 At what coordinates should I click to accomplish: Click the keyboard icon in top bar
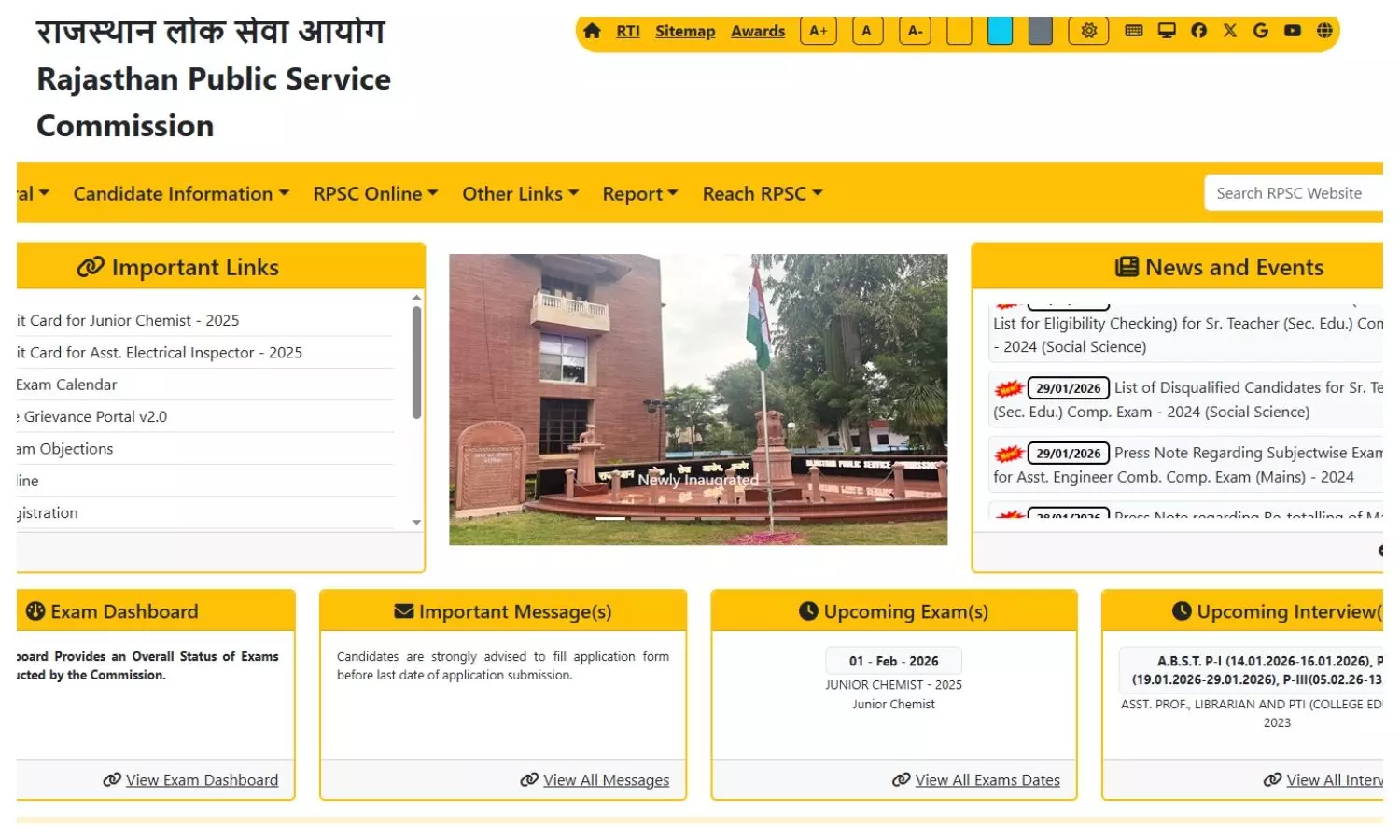tap(1134, 31)
